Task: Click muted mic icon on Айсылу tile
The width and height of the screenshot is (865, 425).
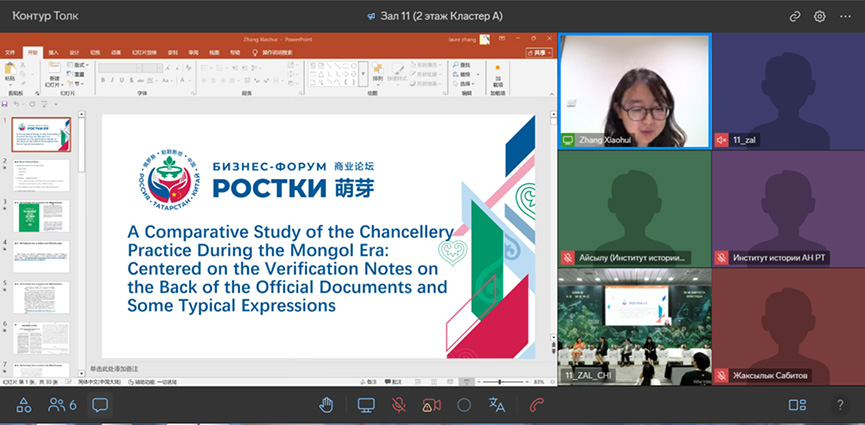Action: (x=568, y=258)
